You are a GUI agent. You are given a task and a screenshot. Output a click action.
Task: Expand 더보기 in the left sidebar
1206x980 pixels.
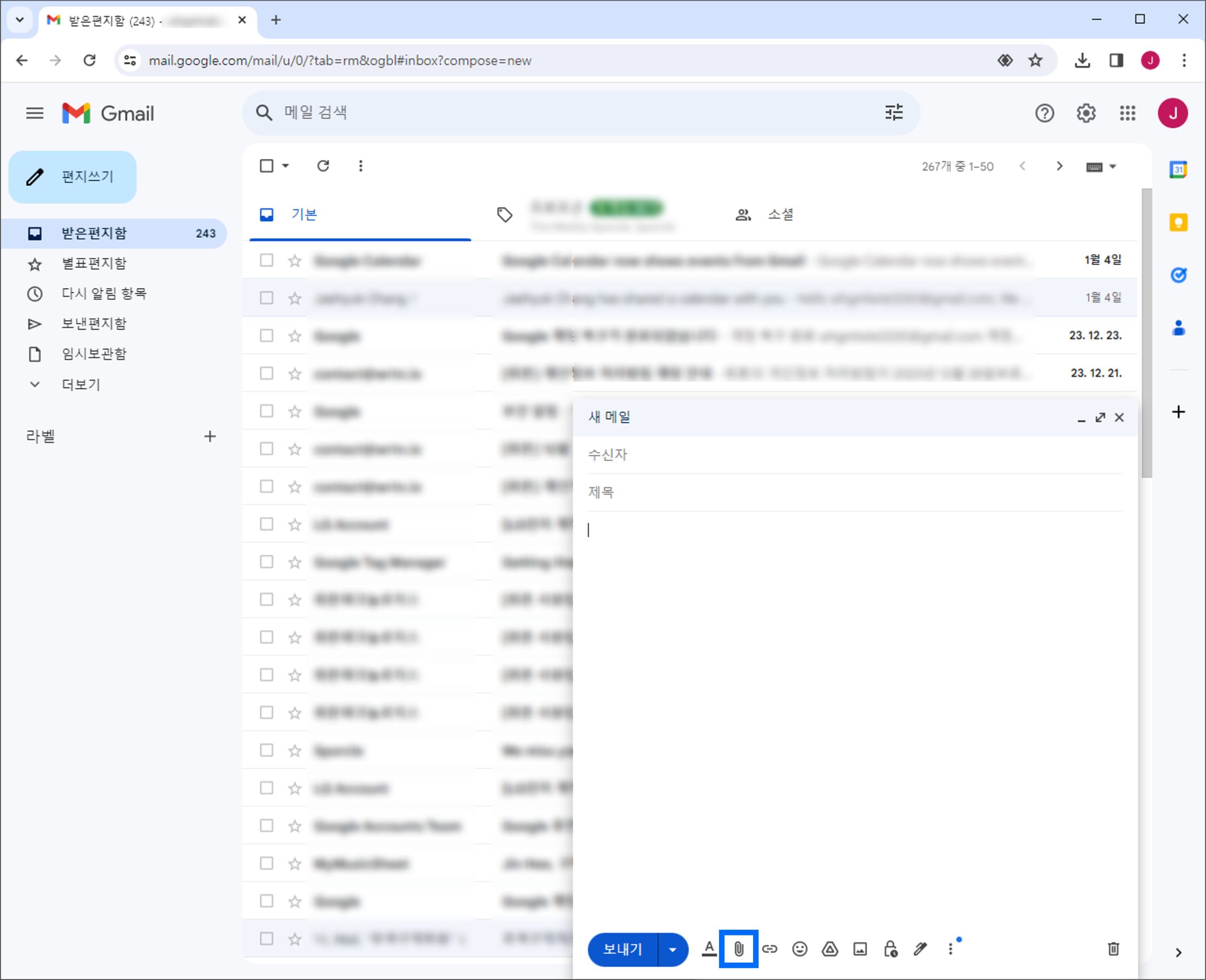coord(80,384)
